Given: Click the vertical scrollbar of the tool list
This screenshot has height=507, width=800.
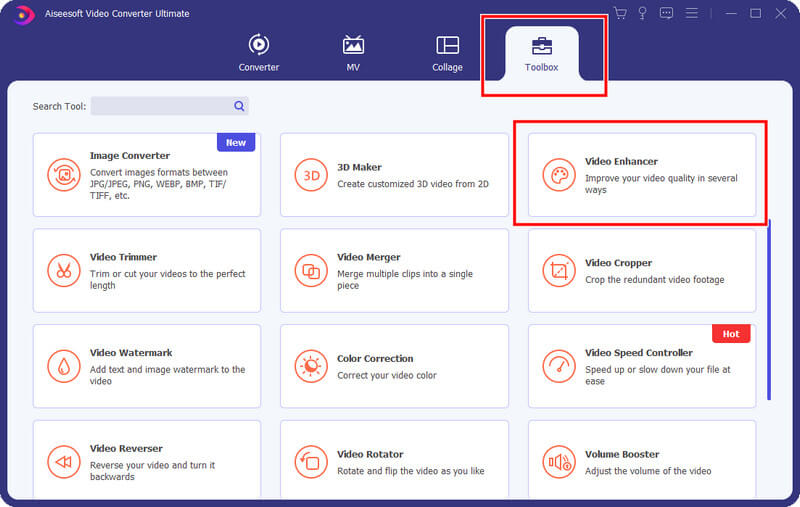Looking at the screenshot, I should pos(768,310).
